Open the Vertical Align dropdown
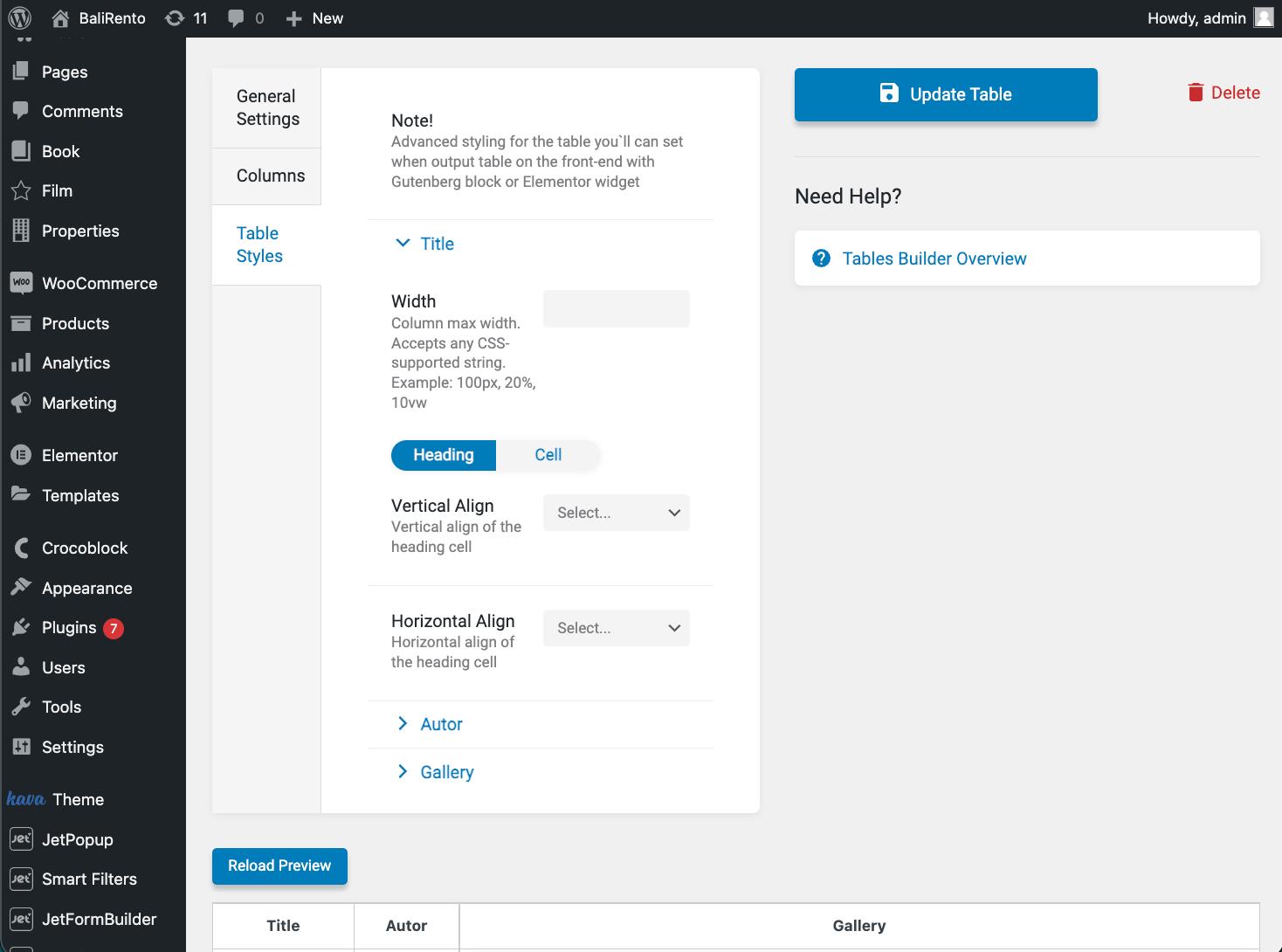 [616, 513]
